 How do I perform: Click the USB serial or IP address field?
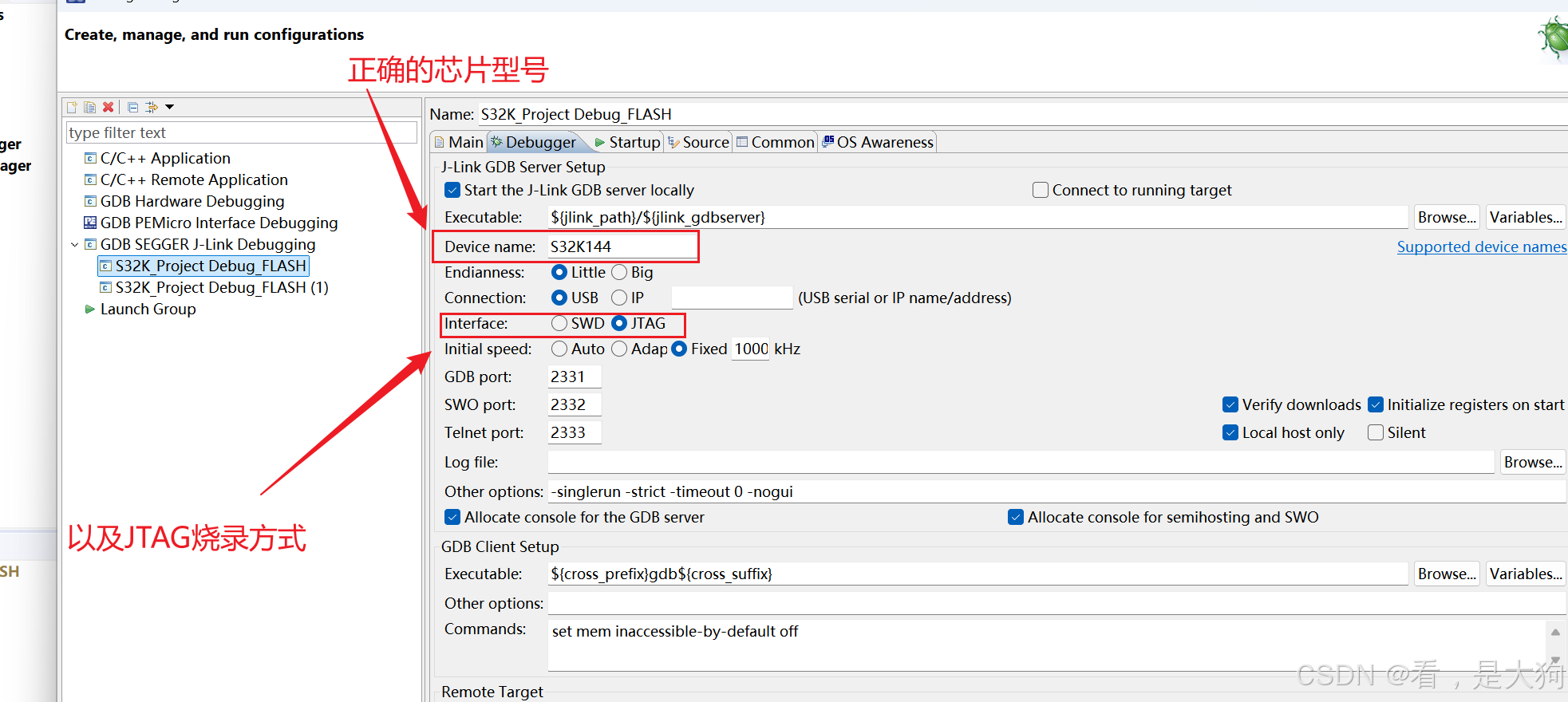[732, 298]
